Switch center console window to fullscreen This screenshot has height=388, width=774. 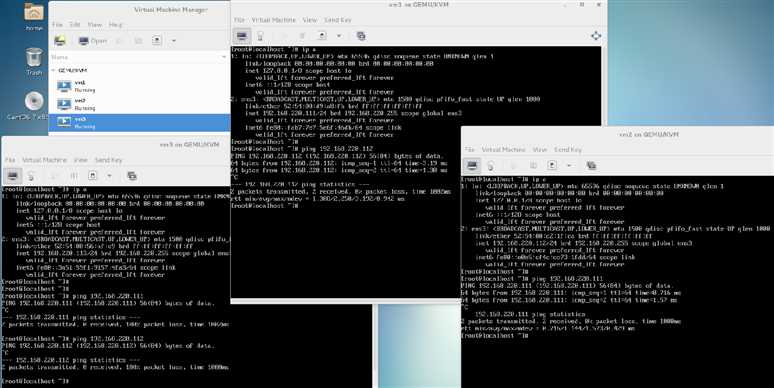point(596,36)
